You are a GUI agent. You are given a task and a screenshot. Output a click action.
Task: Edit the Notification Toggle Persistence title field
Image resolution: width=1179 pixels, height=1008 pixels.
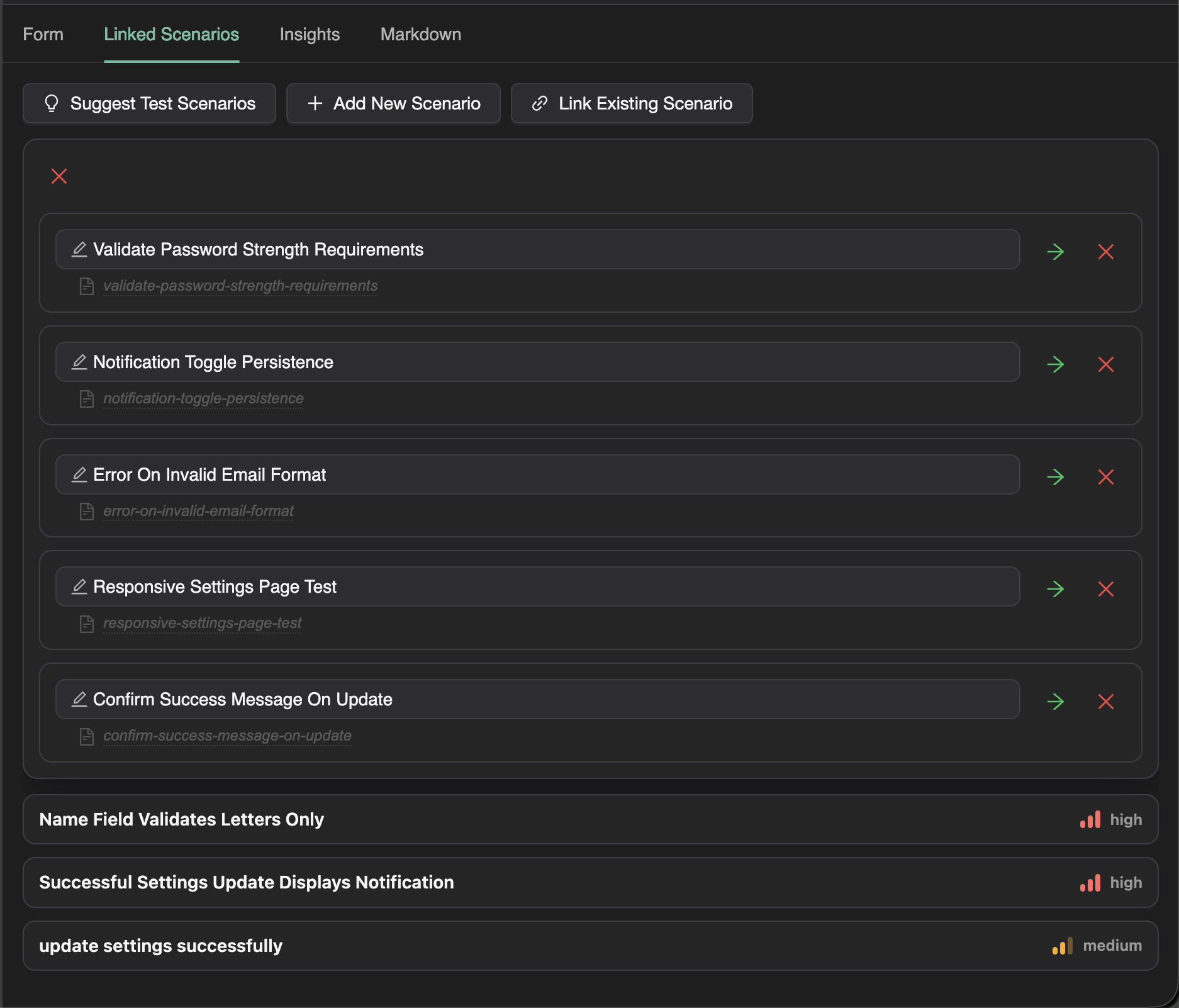pyautogui.click(x=538, y=362)
